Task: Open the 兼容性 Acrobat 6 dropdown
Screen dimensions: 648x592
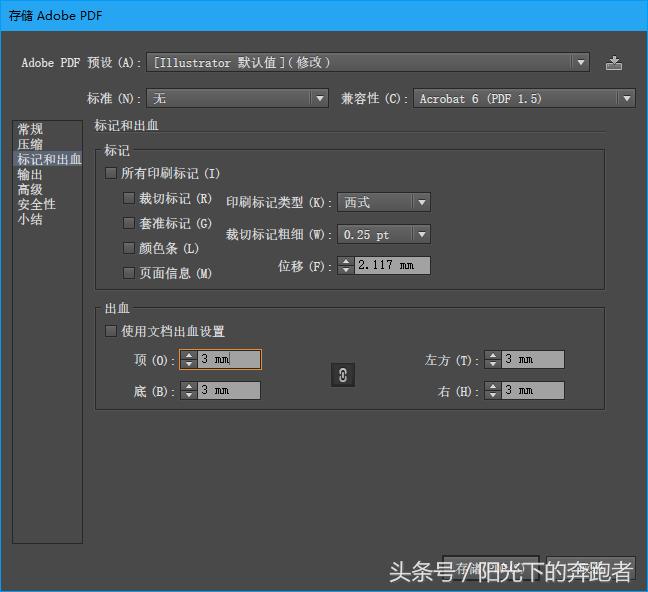Action: pyautogui.click(x=524, y=98)
